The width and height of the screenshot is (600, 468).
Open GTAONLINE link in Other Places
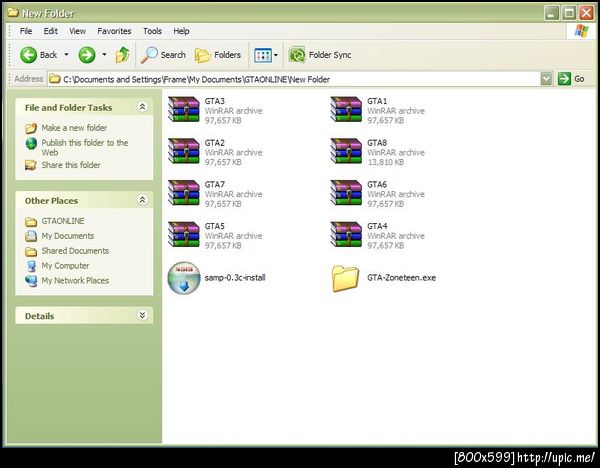(63, 221)
